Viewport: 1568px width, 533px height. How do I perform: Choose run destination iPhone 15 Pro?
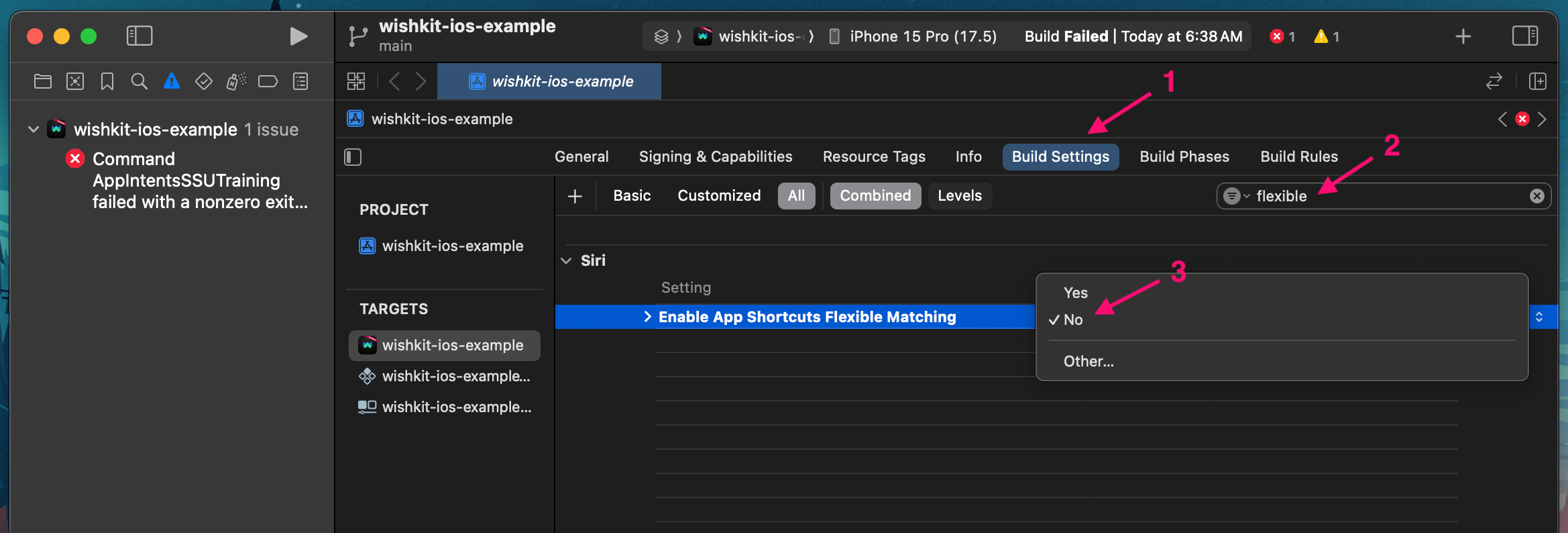pyautogui.click(x=913, y=36)
